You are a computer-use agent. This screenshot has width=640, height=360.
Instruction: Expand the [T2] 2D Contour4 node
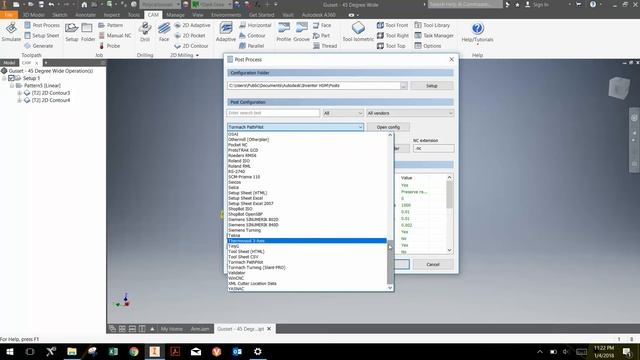(19, 100)
